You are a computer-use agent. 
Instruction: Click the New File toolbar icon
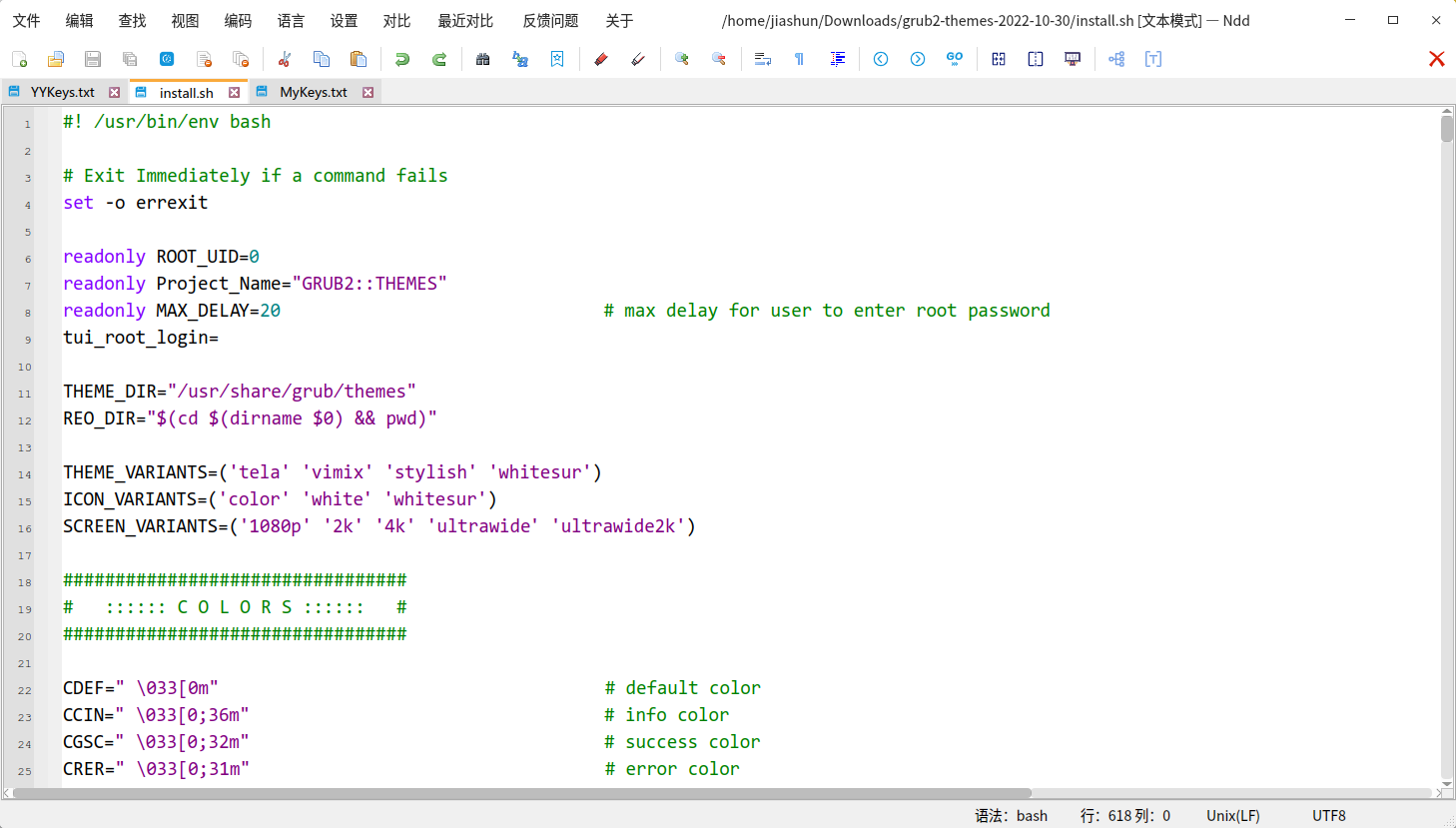19,60
